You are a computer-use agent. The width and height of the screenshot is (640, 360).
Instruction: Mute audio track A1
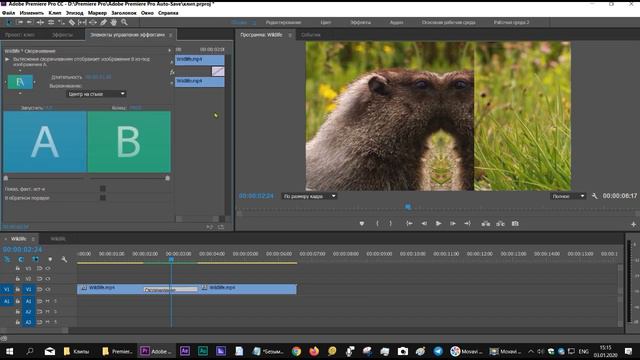[48, 301]
